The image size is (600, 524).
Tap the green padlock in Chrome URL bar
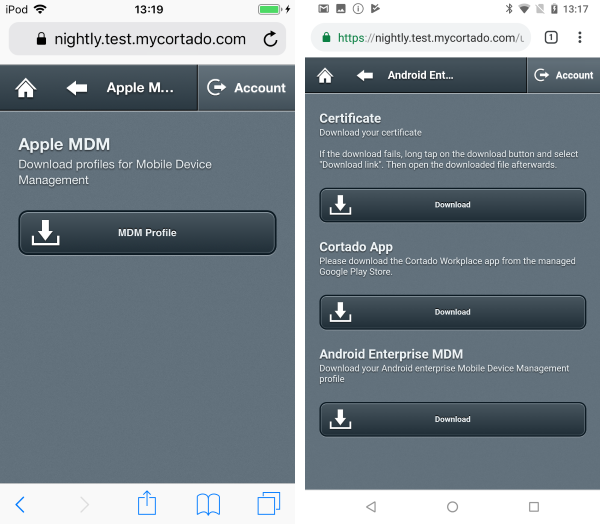coord(326,38)
